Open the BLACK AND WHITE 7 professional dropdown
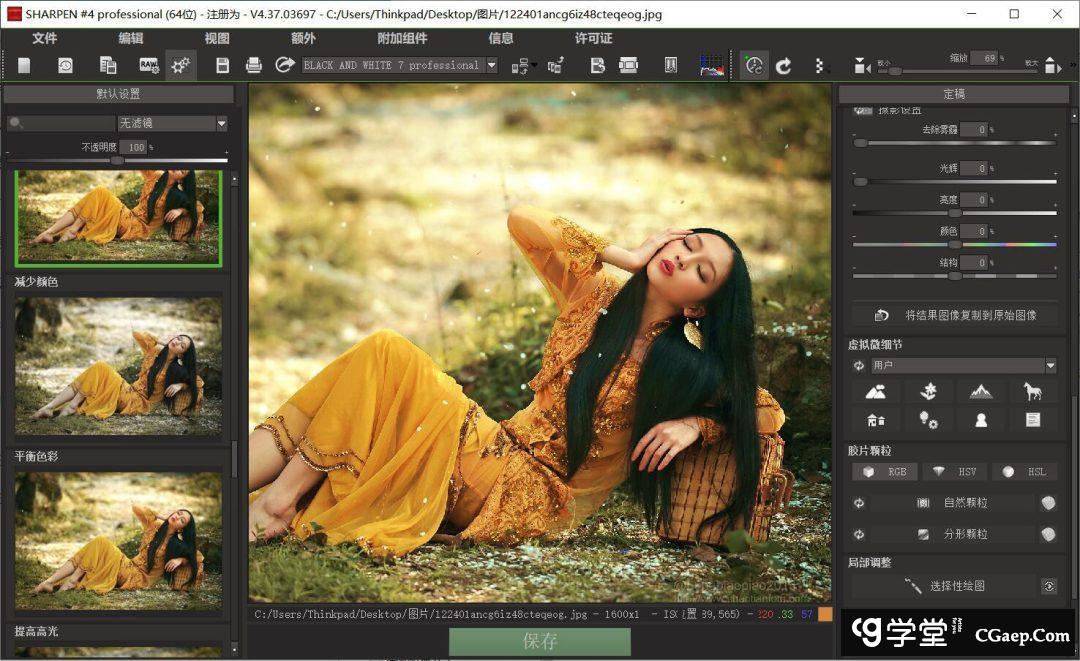Image resolution: width=1080 pixels, height=661 pixels. tap(491, 66)
